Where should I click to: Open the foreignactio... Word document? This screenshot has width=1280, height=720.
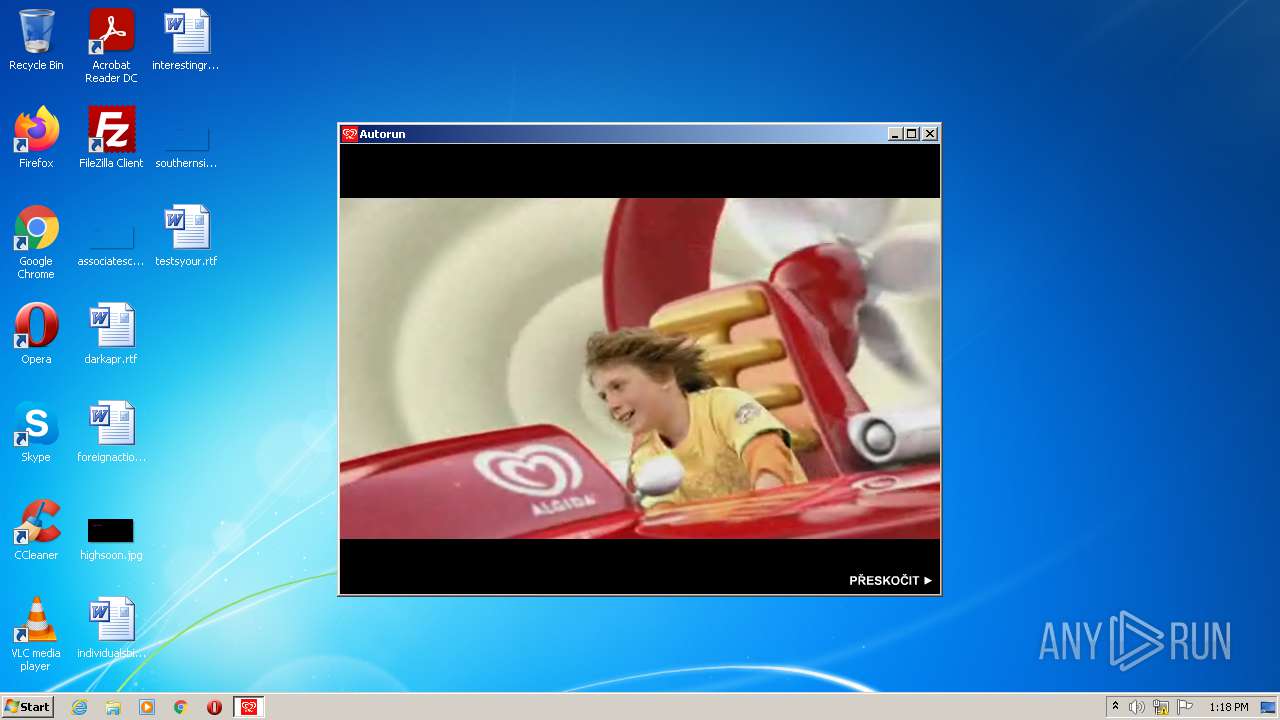point(111,432)
